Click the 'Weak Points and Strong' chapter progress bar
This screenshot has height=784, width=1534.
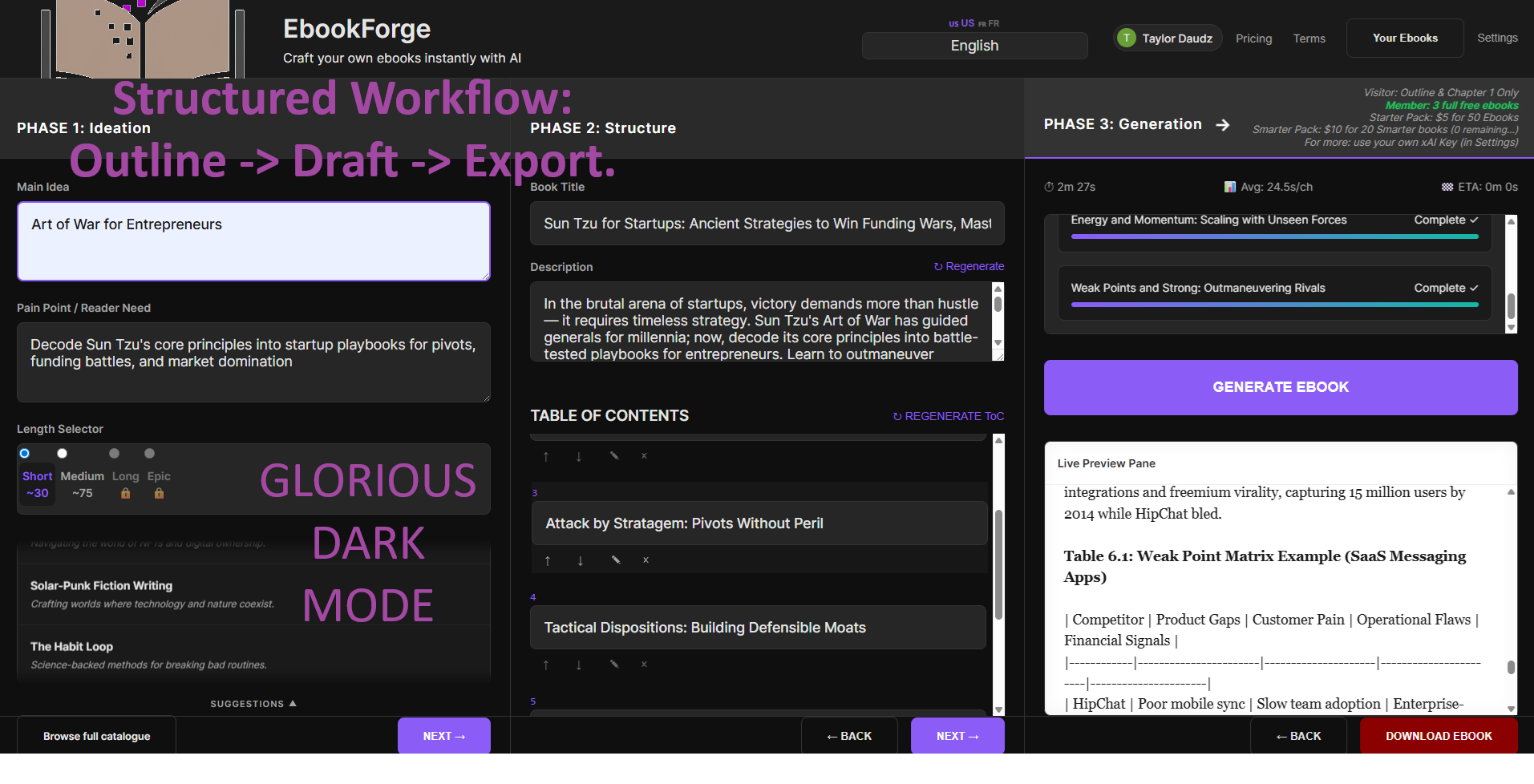(x=1274, y=305)
